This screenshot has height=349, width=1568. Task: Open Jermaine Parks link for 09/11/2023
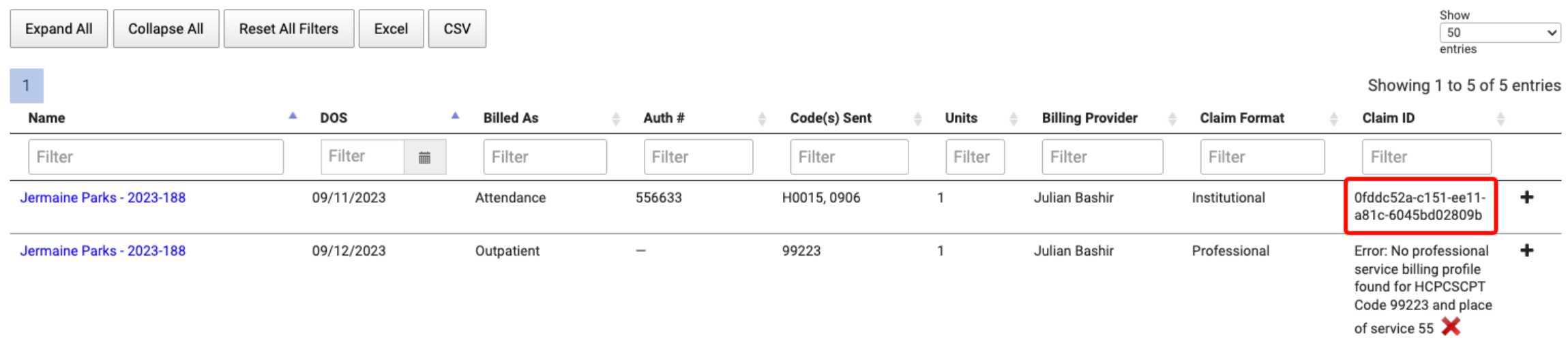coord(103,198)
